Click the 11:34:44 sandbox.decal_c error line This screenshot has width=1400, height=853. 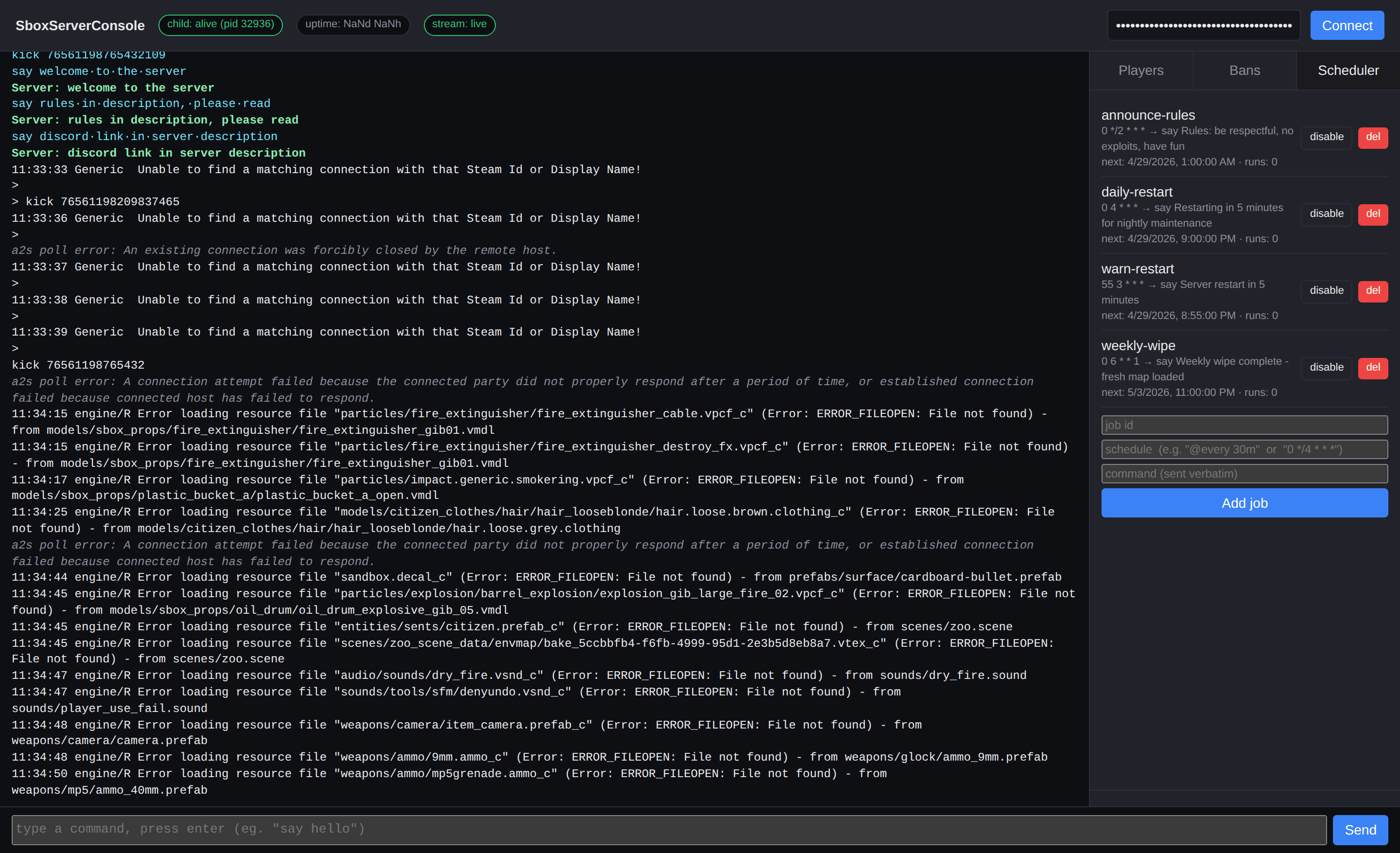536,577
